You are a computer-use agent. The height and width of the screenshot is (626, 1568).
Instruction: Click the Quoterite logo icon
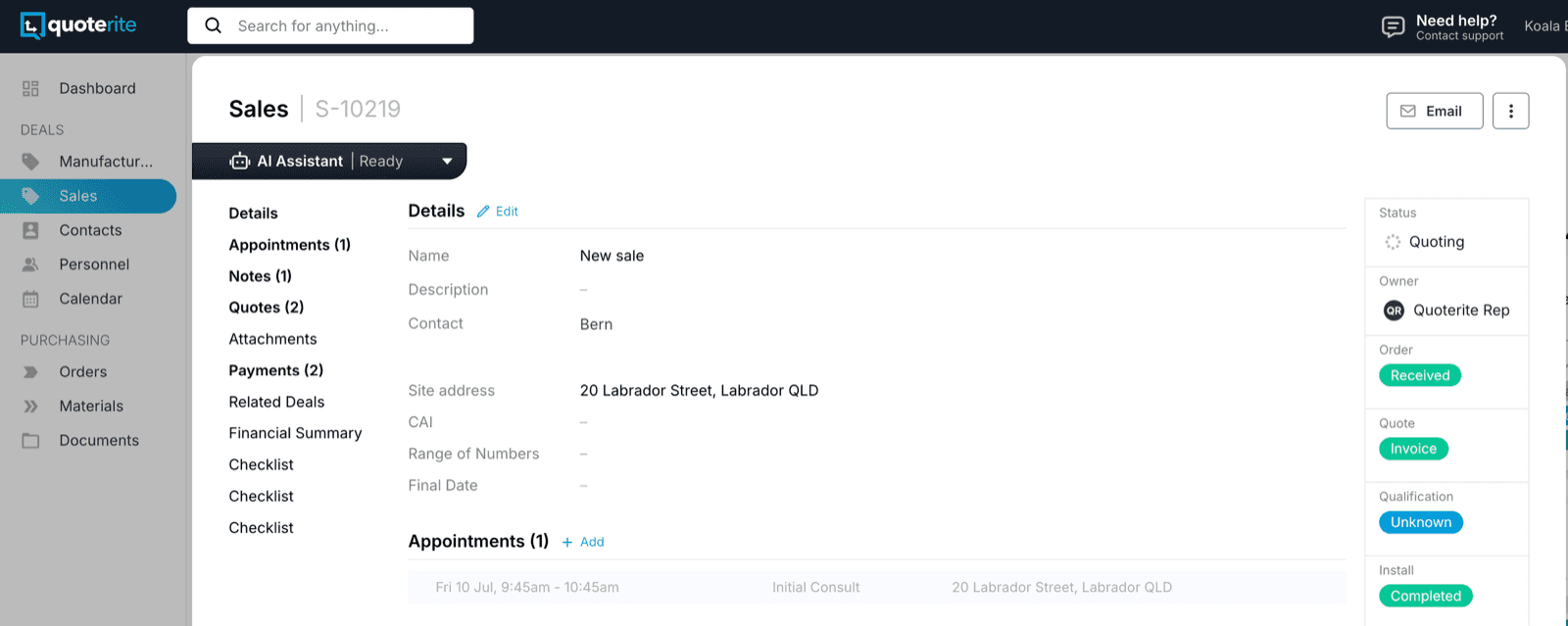(32, 25)
